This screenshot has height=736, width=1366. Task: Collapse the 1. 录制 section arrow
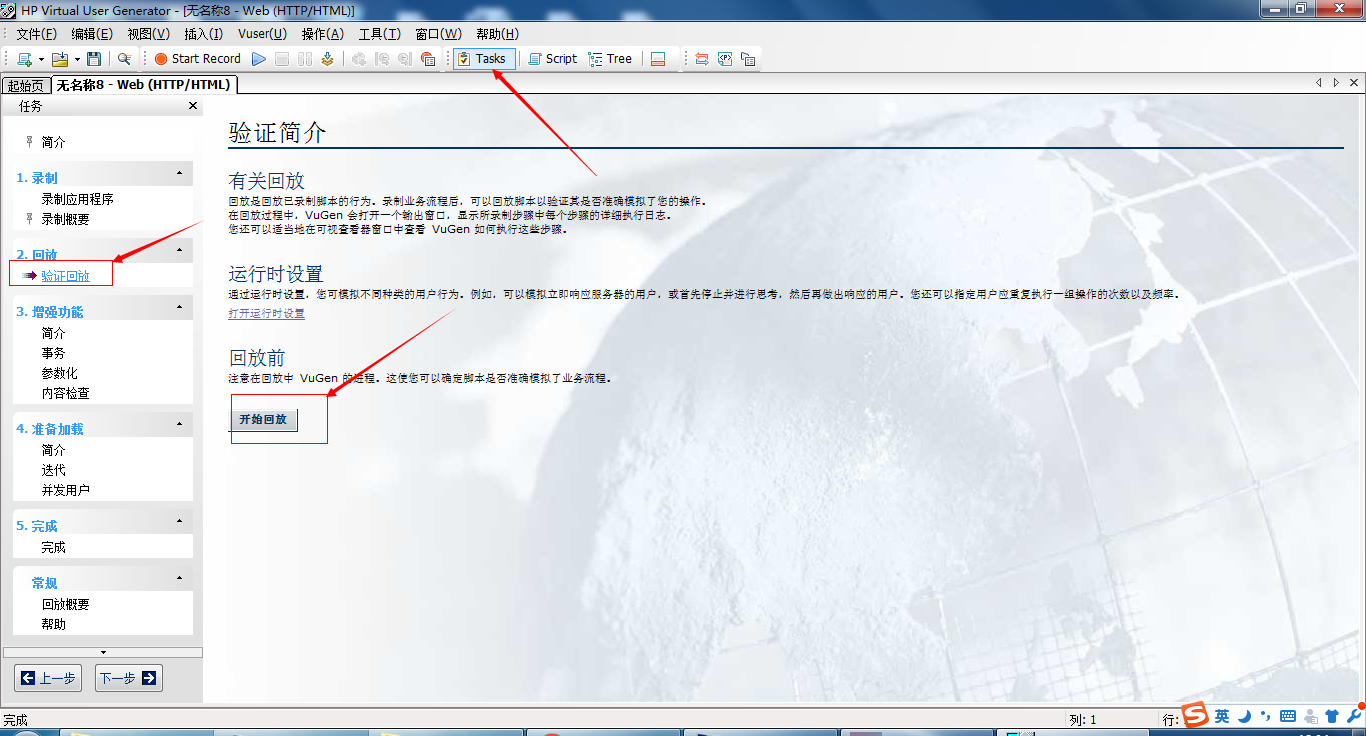click(180, 174)
